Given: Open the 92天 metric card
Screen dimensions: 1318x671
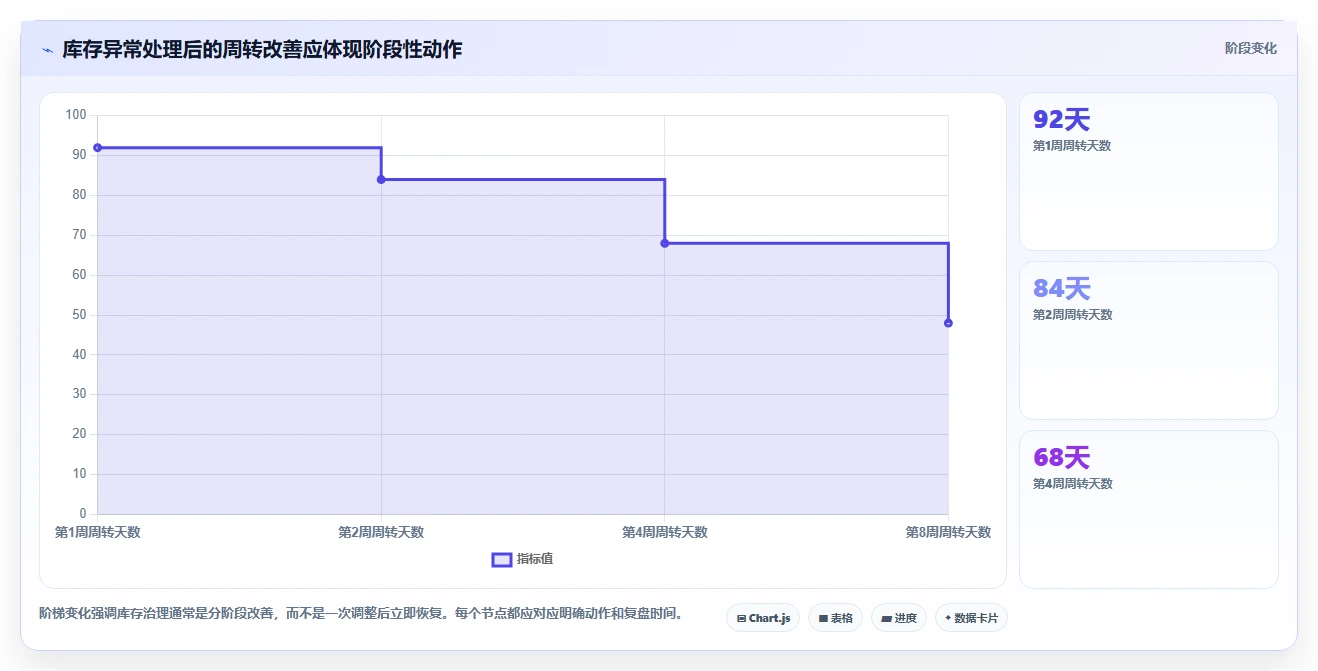Looking at the screenshot, I should (1148, 171).
